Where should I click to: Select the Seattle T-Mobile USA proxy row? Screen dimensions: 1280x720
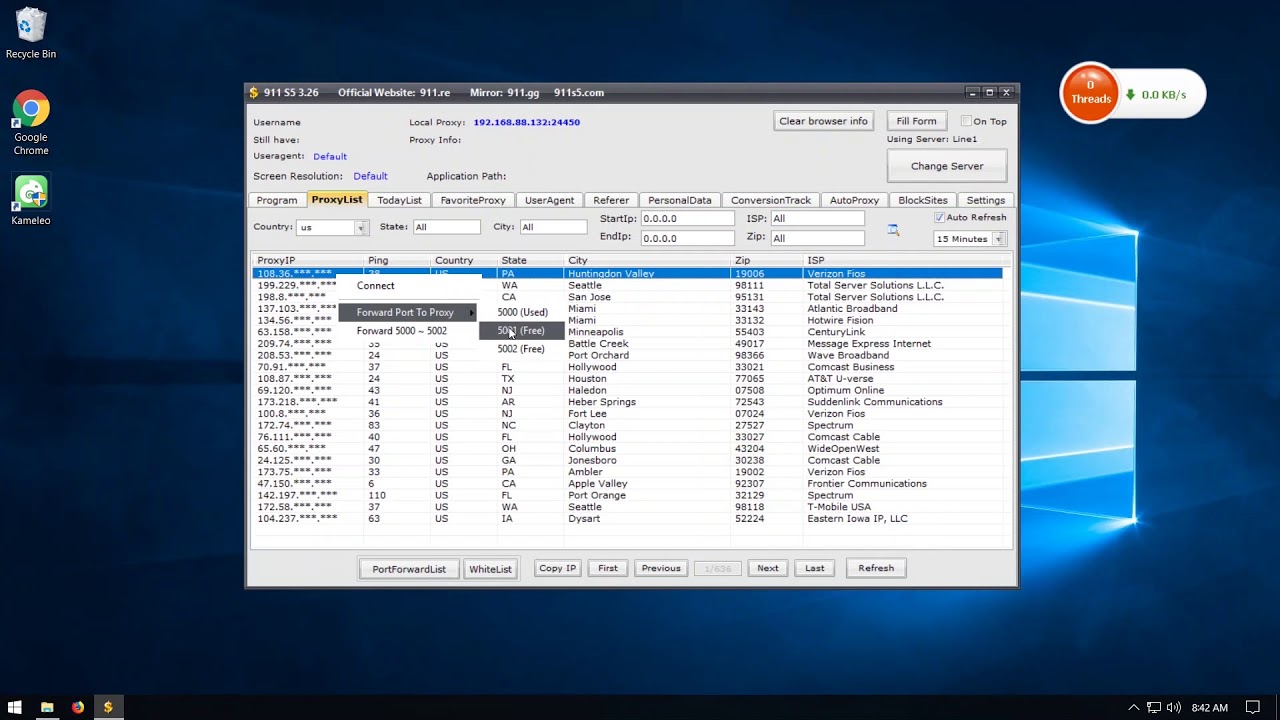pos(627,507)
